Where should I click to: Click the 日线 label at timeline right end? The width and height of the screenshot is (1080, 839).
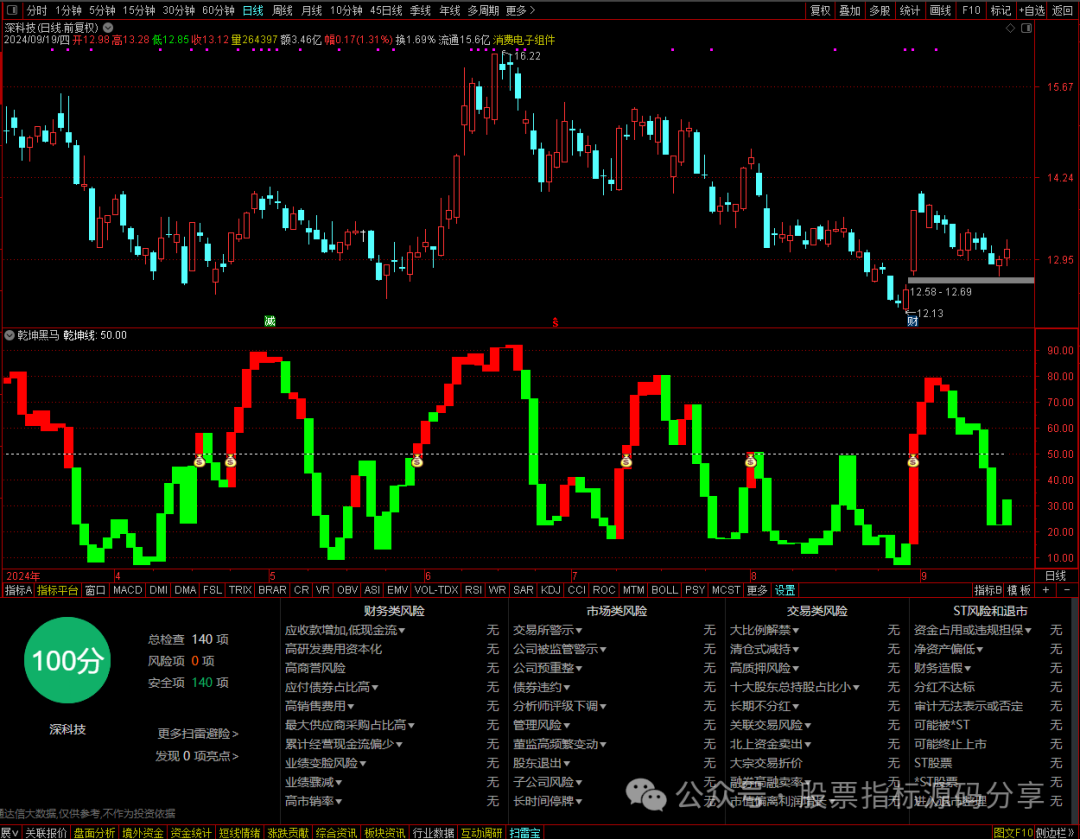pos(1055,576)
